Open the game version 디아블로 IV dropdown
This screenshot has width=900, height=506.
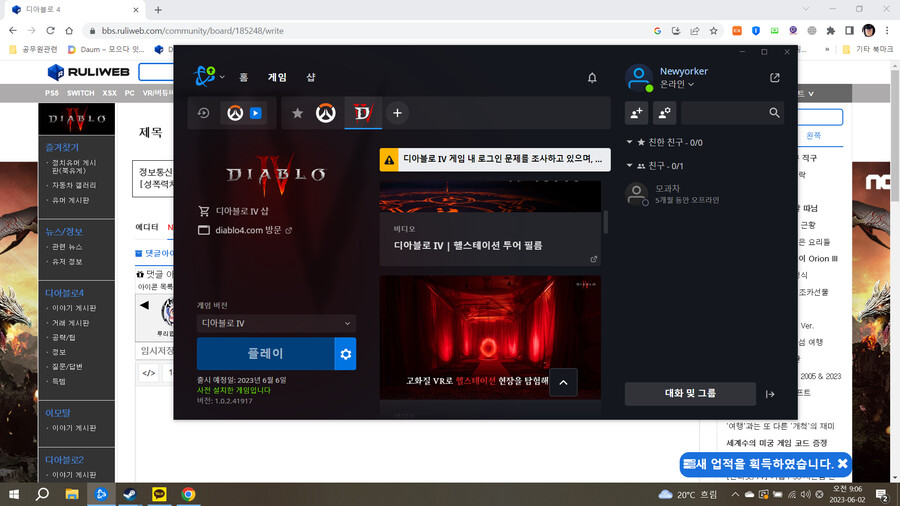pyautogui.click(x=276, y=323)
